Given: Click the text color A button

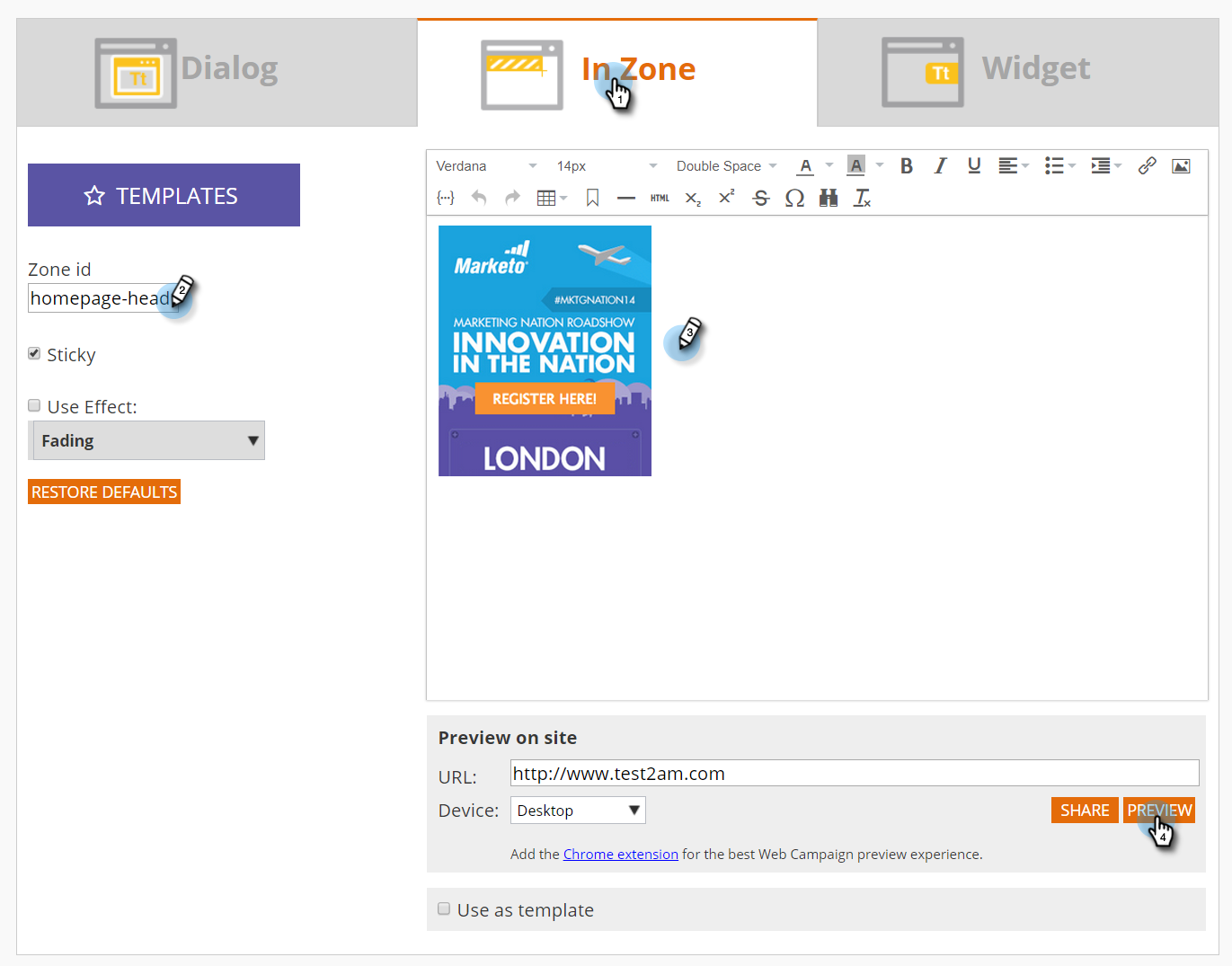Looking at the screenshot, I should coord(805,166).
